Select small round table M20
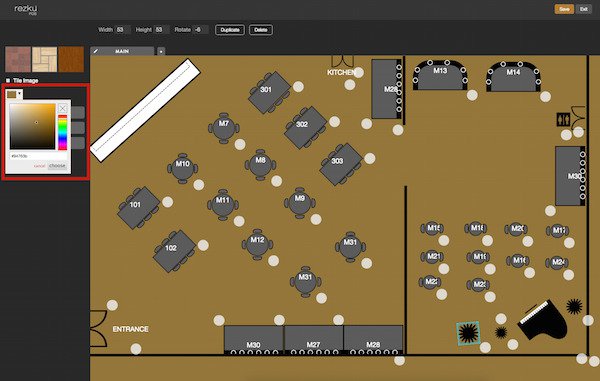 coord(516,229)
